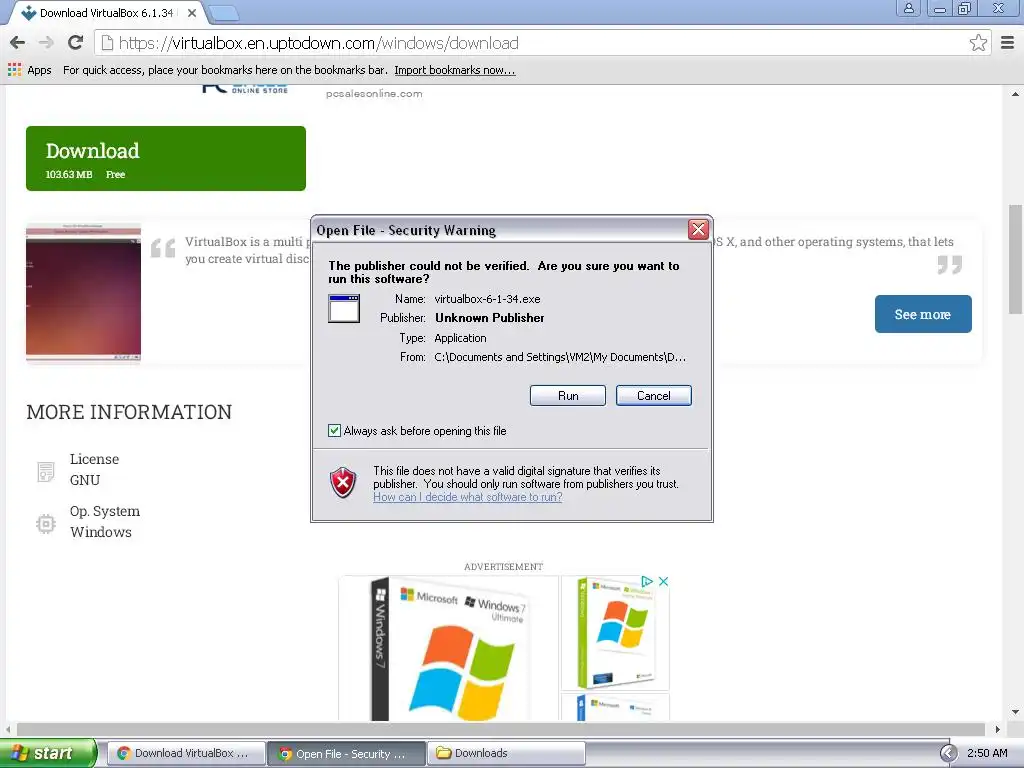Screen dimensions: 1024x768
Task: Click the See more button
Action: [923, 314]
